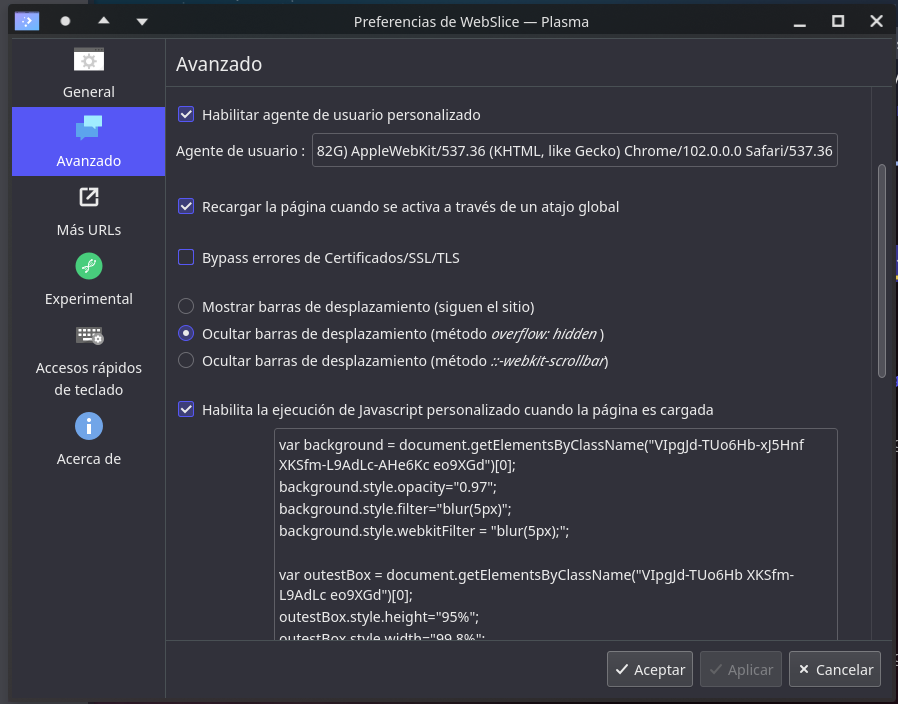
Task: Click the 'var background' code line
Action: pos(542,455)
